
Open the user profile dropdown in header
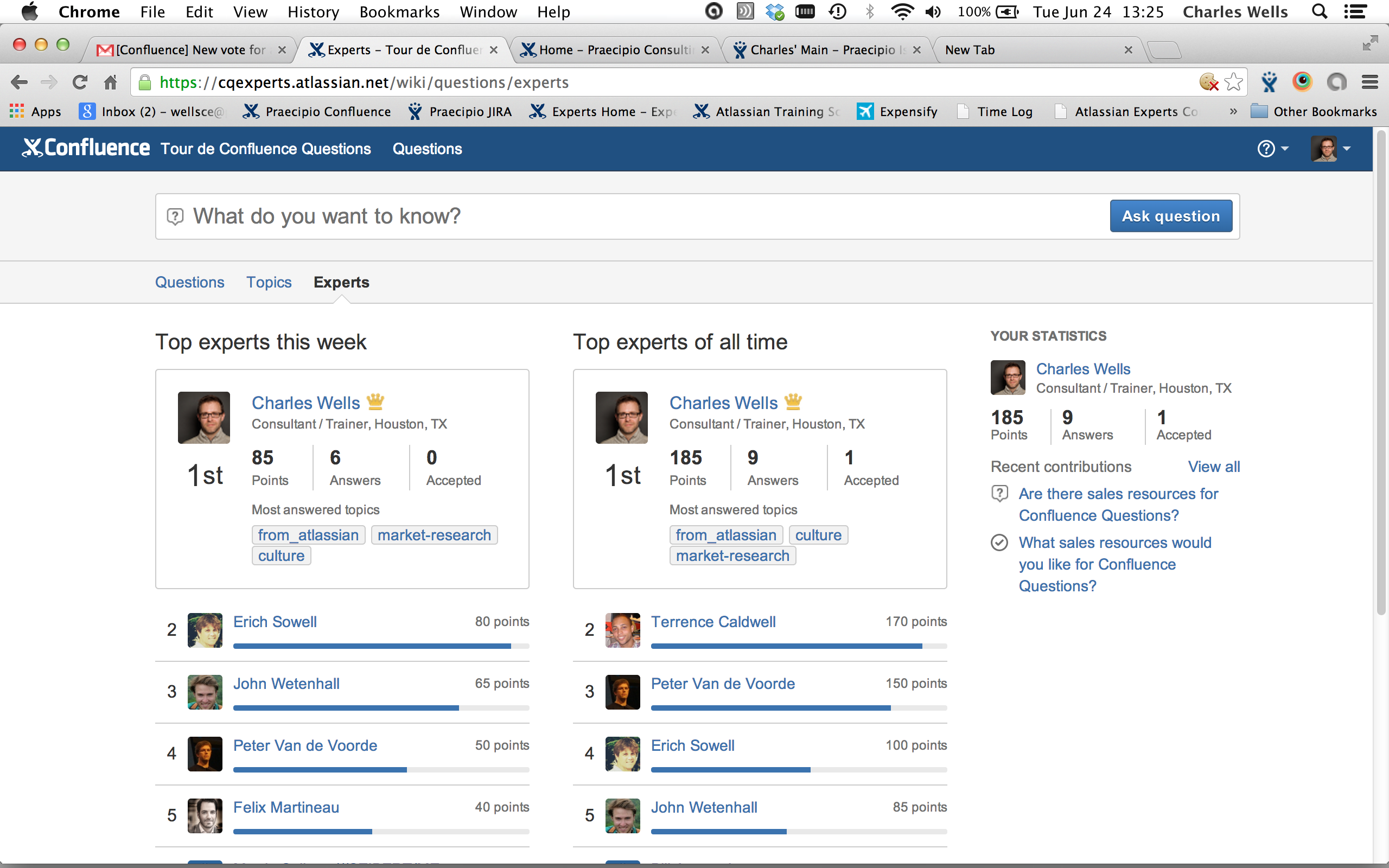1330,149
